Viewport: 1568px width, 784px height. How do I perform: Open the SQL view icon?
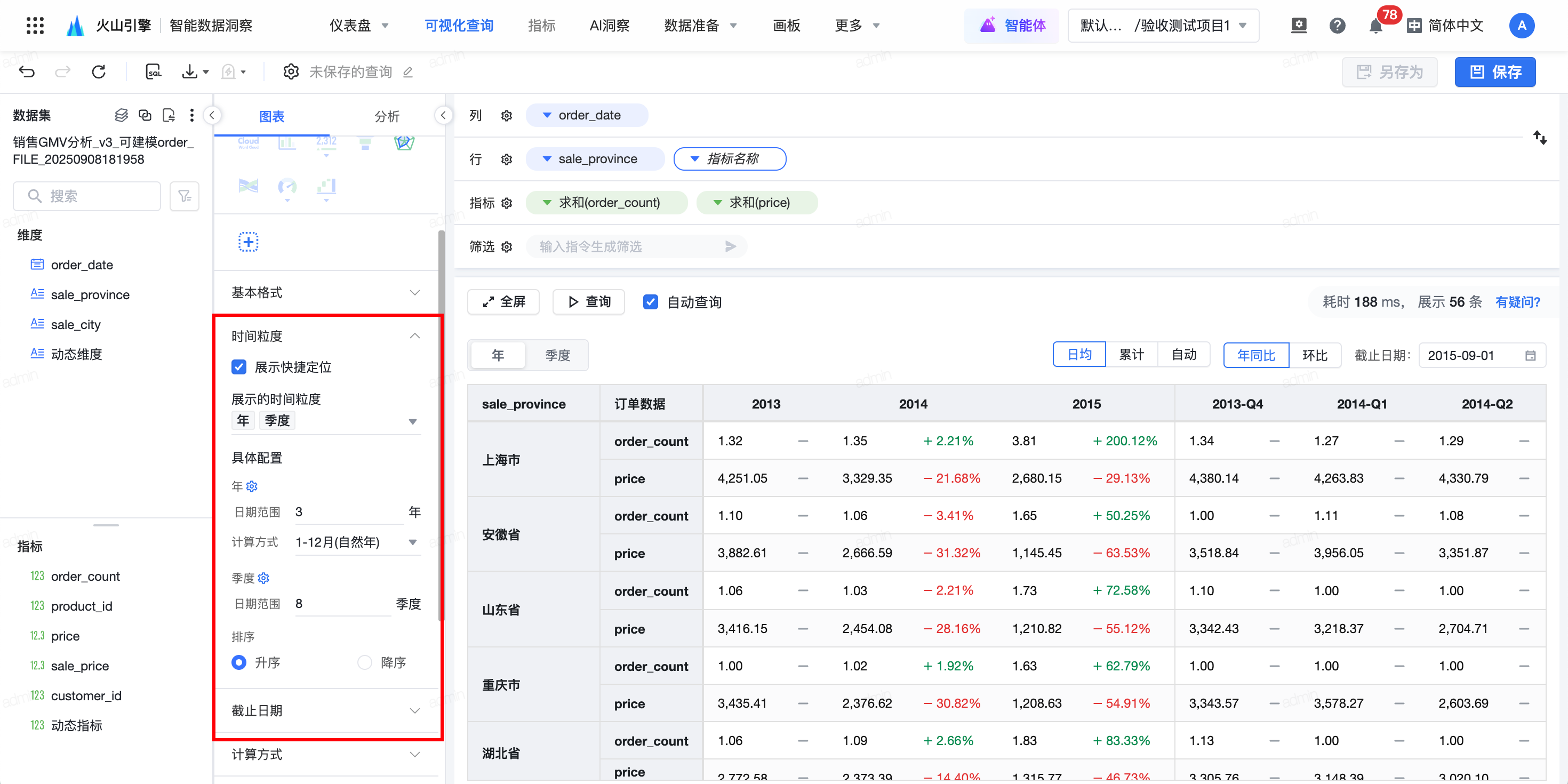pyautogui.click(x=154, y=72)
